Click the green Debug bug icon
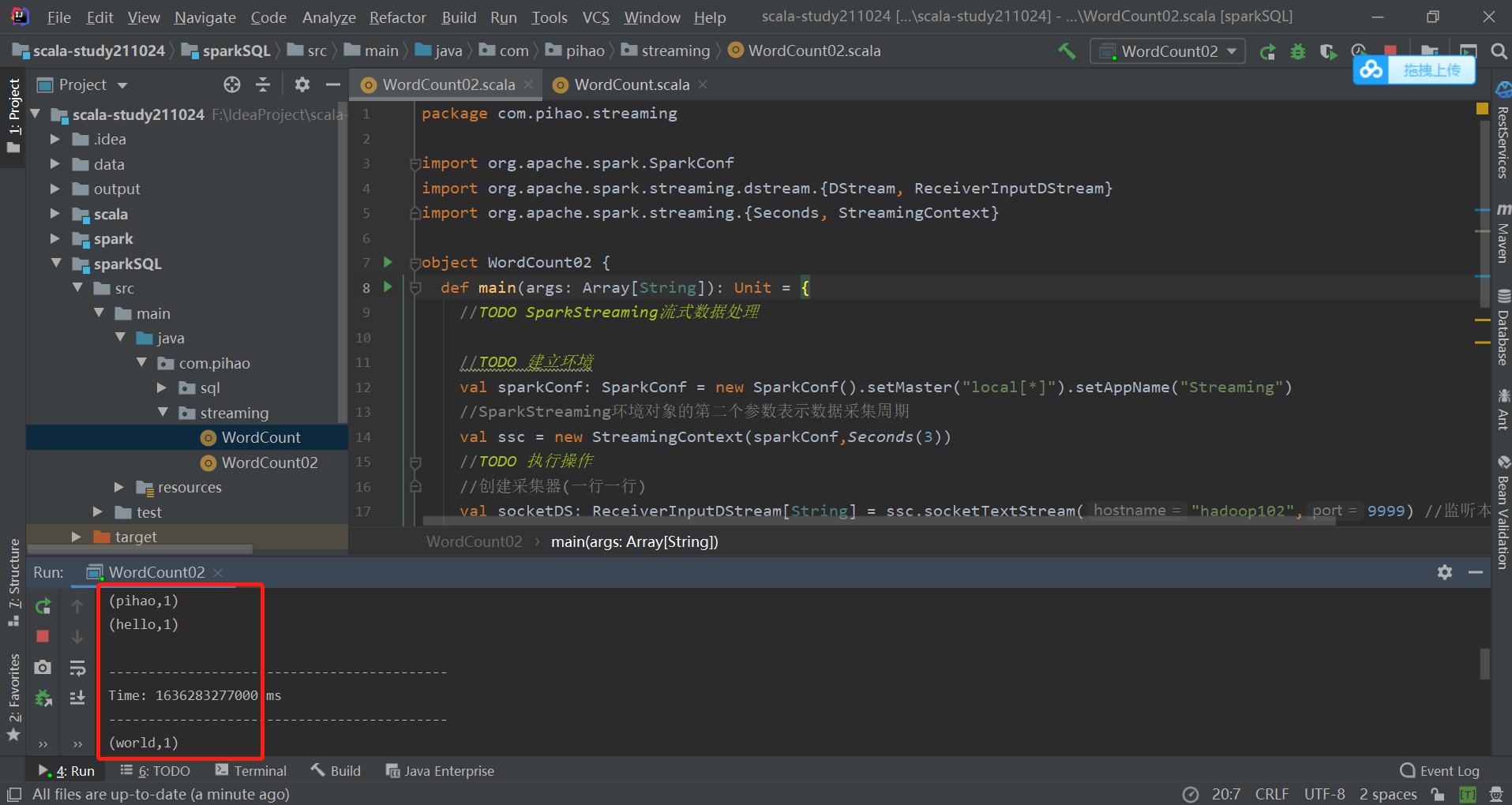Image resolution: width=1512 pixels, height=805 pixels. point(1298,52)
